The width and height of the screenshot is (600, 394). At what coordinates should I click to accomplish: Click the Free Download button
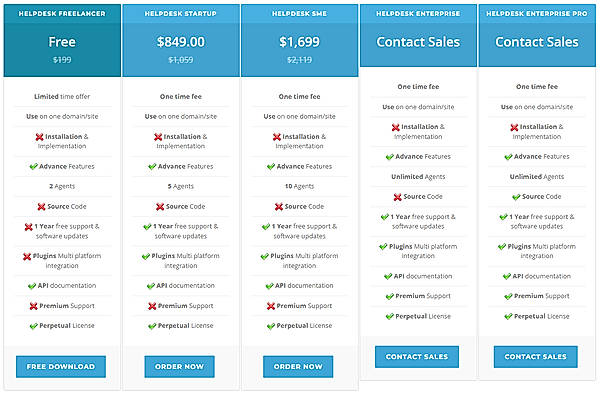(61, 366)
